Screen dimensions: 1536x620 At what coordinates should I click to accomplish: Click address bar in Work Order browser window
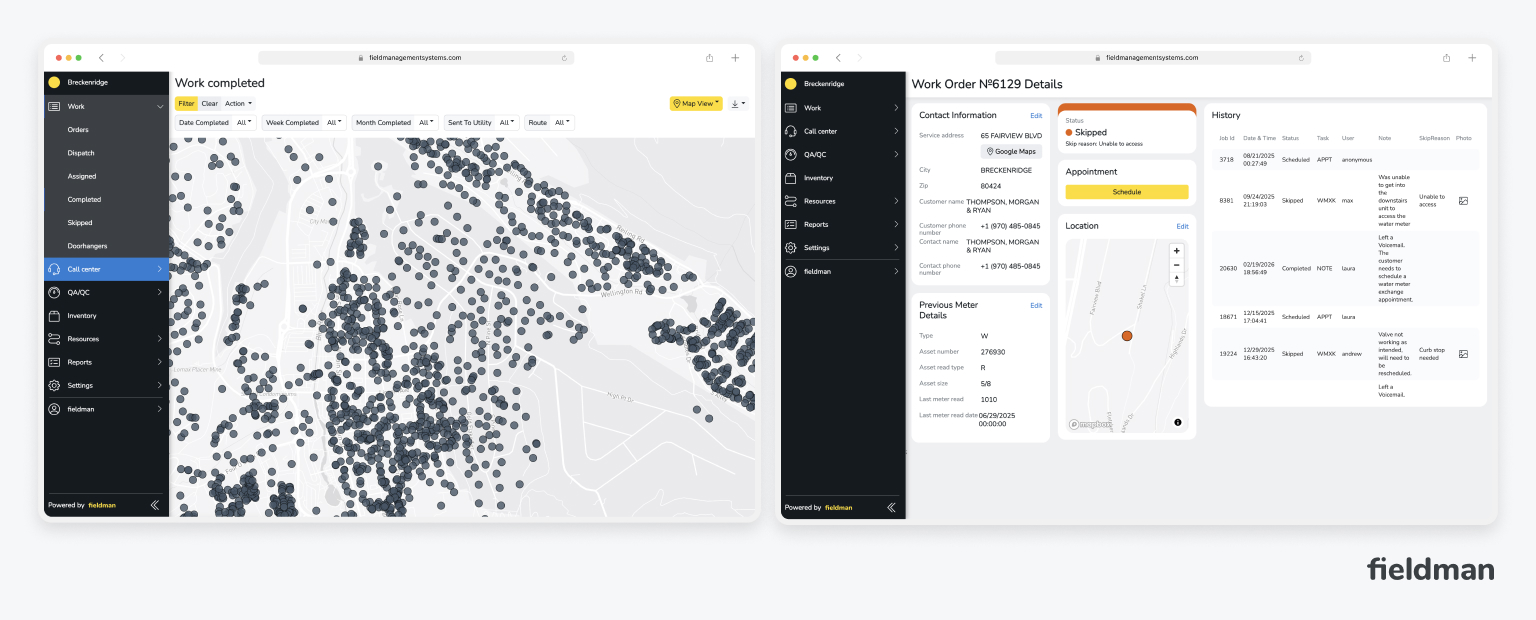(1152, 58)
